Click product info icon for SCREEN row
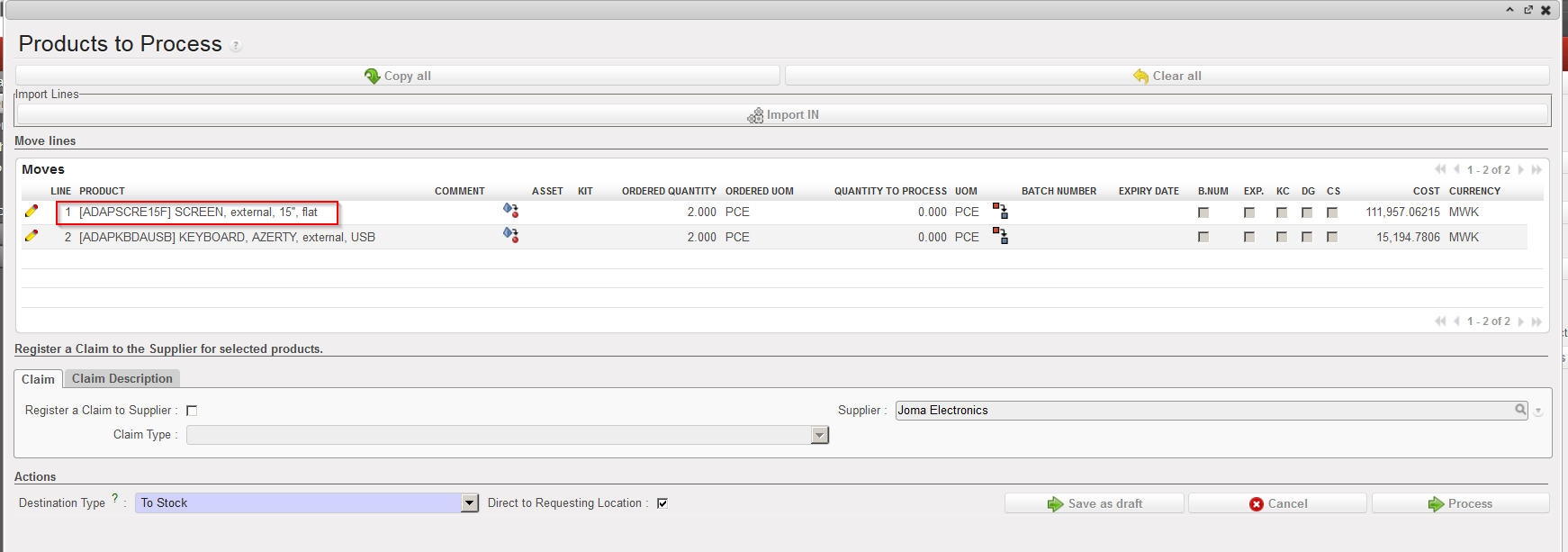The image size is (1568, 552). pyautogui.click(x=510, y=210)
